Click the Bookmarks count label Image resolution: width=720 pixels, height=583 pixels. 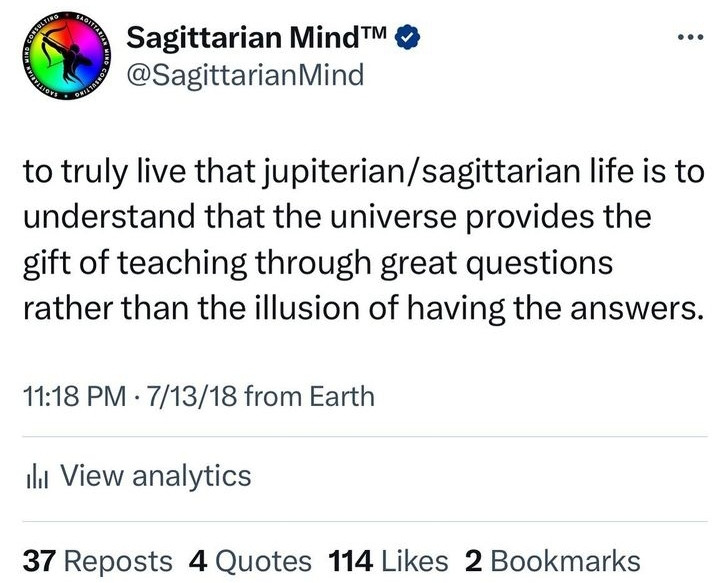tap(565, 560)
